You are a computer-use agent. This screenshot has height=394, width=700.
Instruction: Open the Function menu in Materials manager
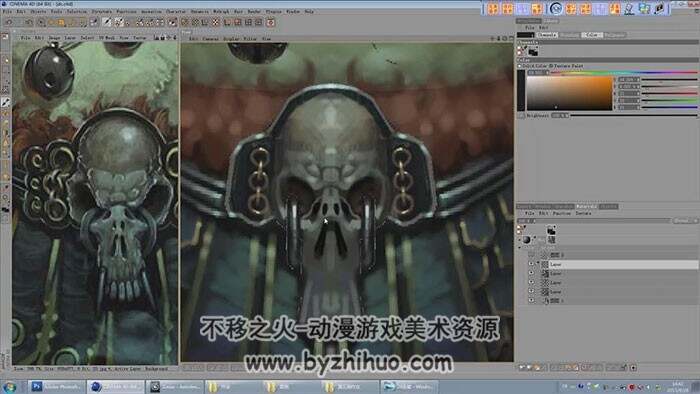click(562, 213)
